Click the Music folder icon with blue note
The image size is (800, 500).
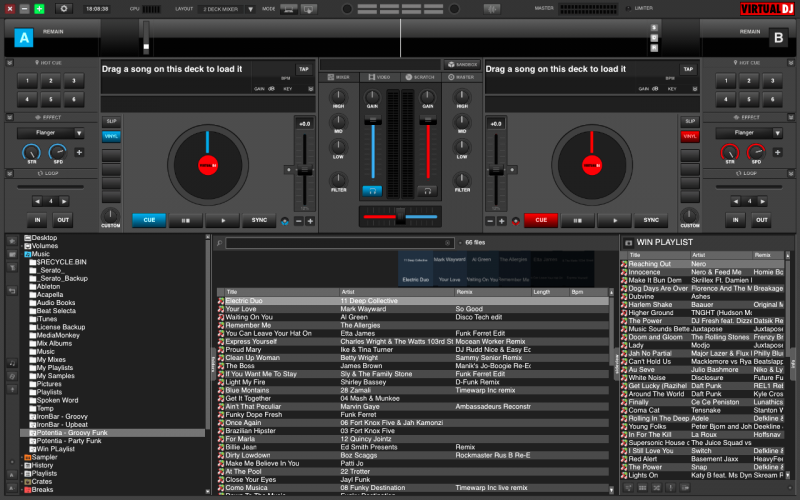[28, 254]
